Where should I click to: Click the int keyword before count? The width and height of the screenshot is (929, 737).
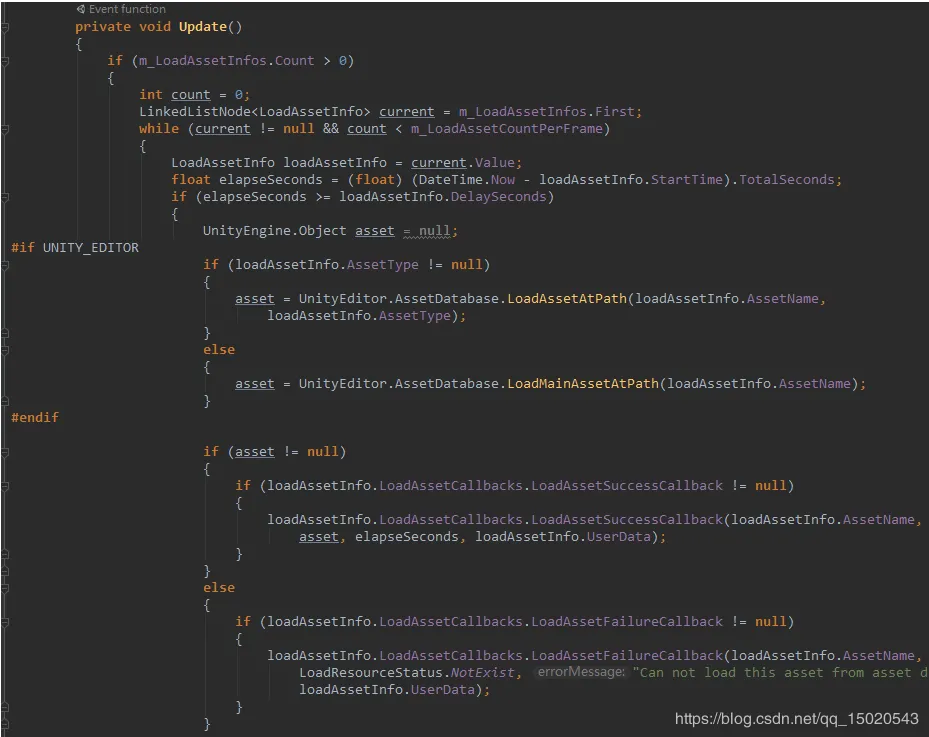[x=150, y=95]
